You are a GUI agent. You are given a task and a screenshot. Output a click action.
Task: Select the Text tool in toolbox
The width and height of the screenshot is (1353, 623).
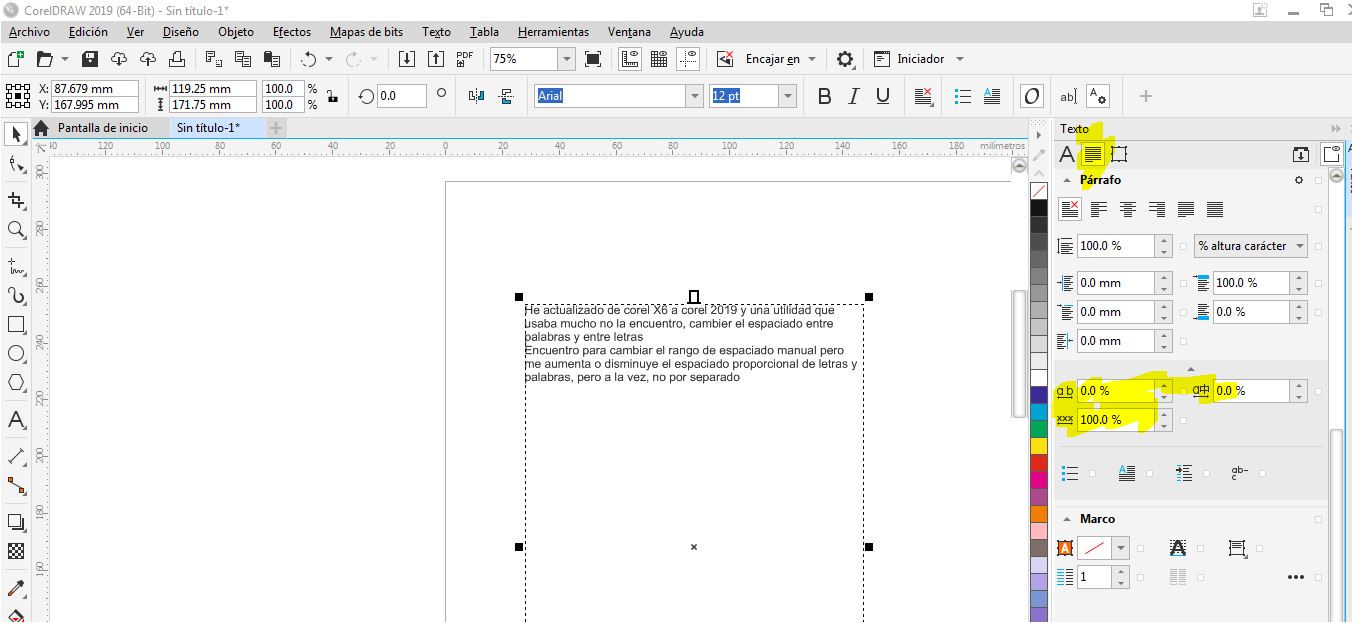click(x=16, y=420)
